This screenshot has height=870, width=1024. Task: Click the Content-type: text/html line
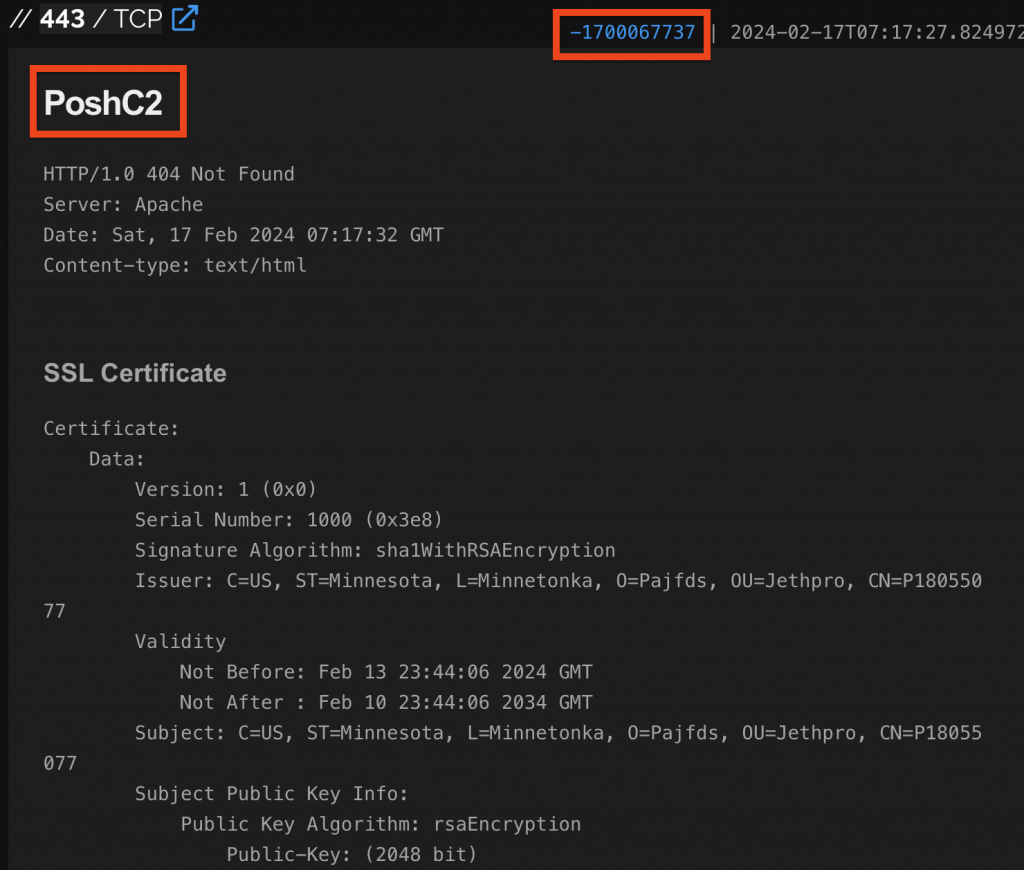point(175,265)
